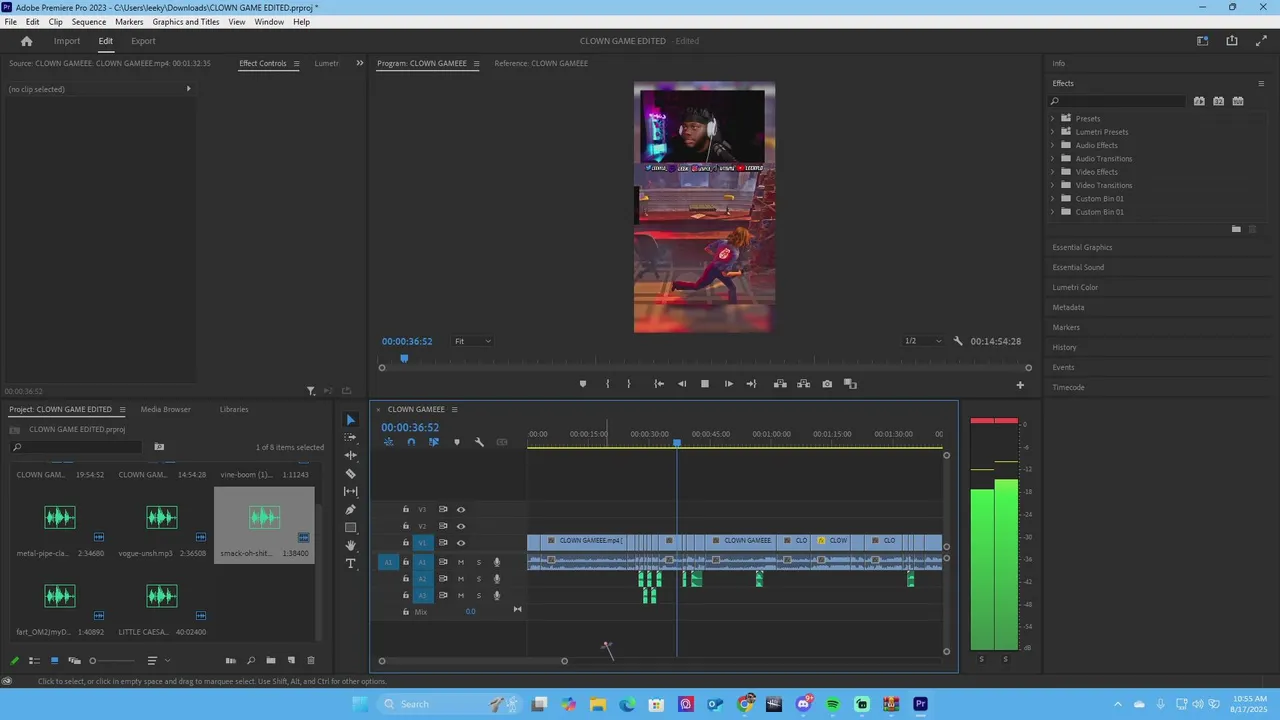Click Find magnifier in Project panel
1280x720 pixels.
[x=251, y=661]
